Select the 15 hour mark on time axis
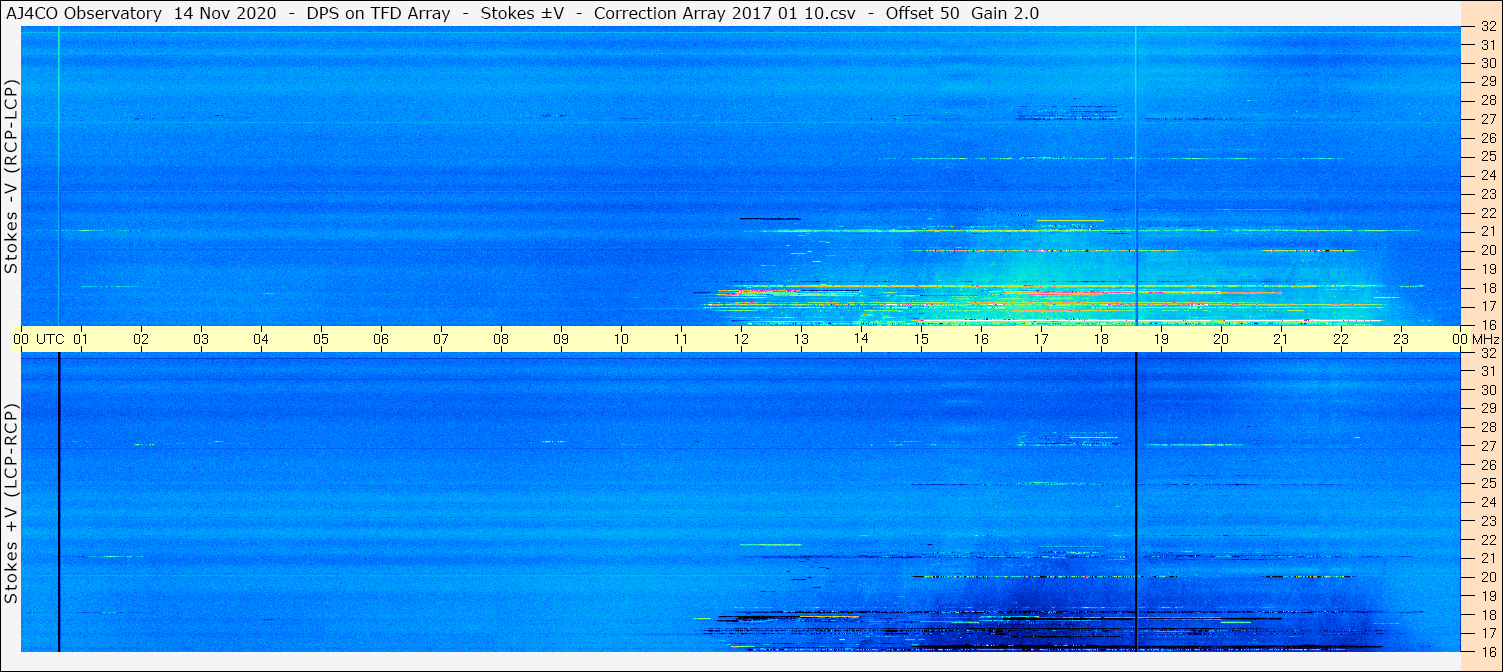 921,339
